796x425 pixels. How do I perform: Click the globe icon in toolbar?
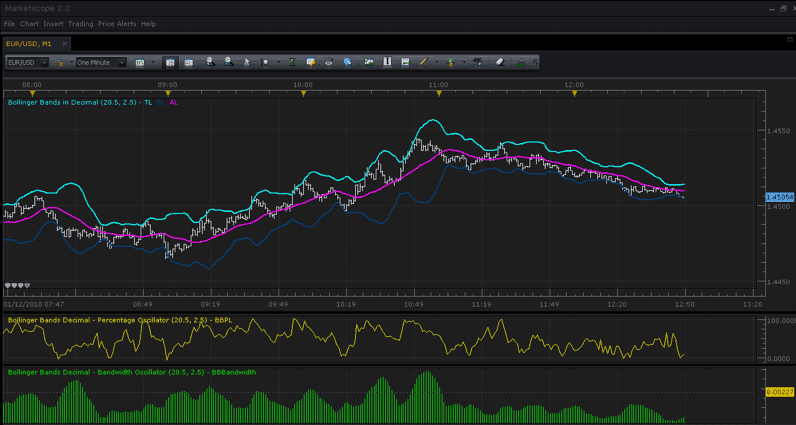tap(347, 62)
